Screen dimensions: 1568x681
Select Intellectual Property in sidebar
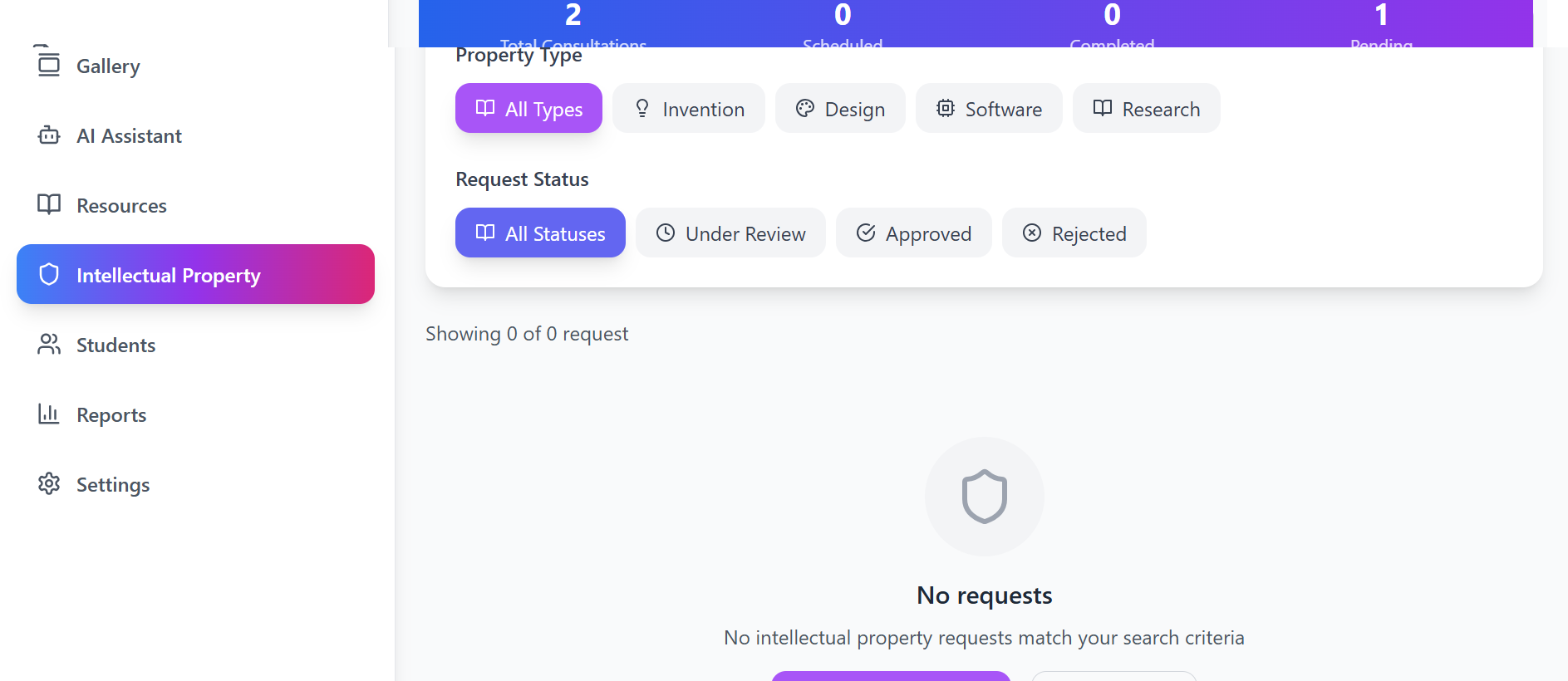click(195, 274)
